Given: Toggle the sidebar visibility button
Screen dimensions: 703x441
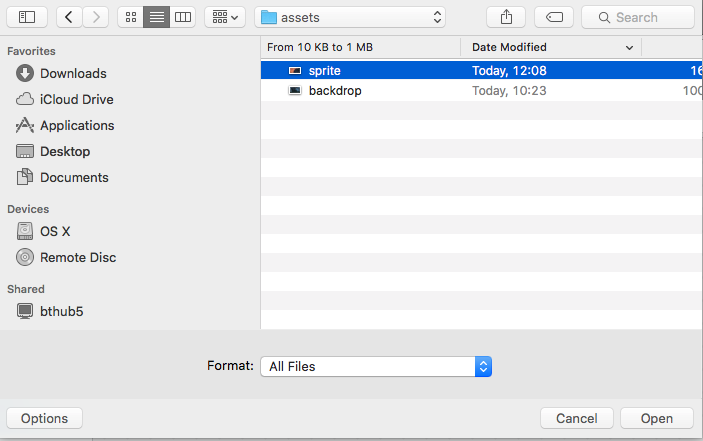Looking at the screenshot, I should pos(26,17).
